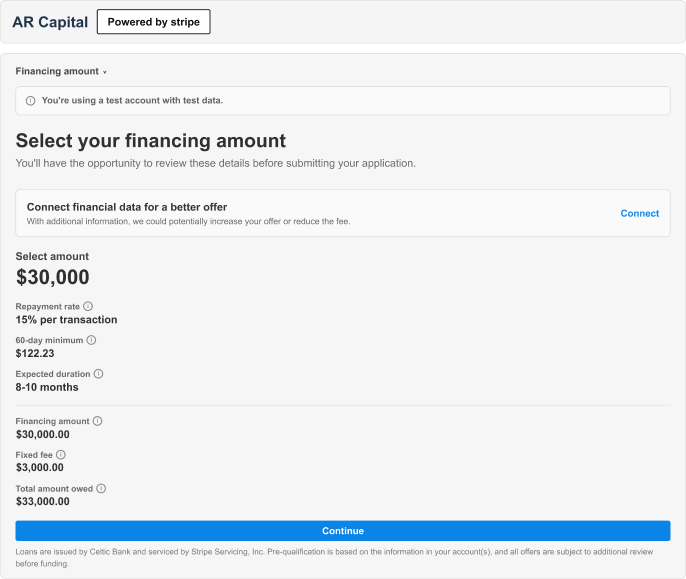686x579 pixels.
Task: Open the 60-day minimum info tooltip icon
Action: pyautogui.click(x=91, y=340)
